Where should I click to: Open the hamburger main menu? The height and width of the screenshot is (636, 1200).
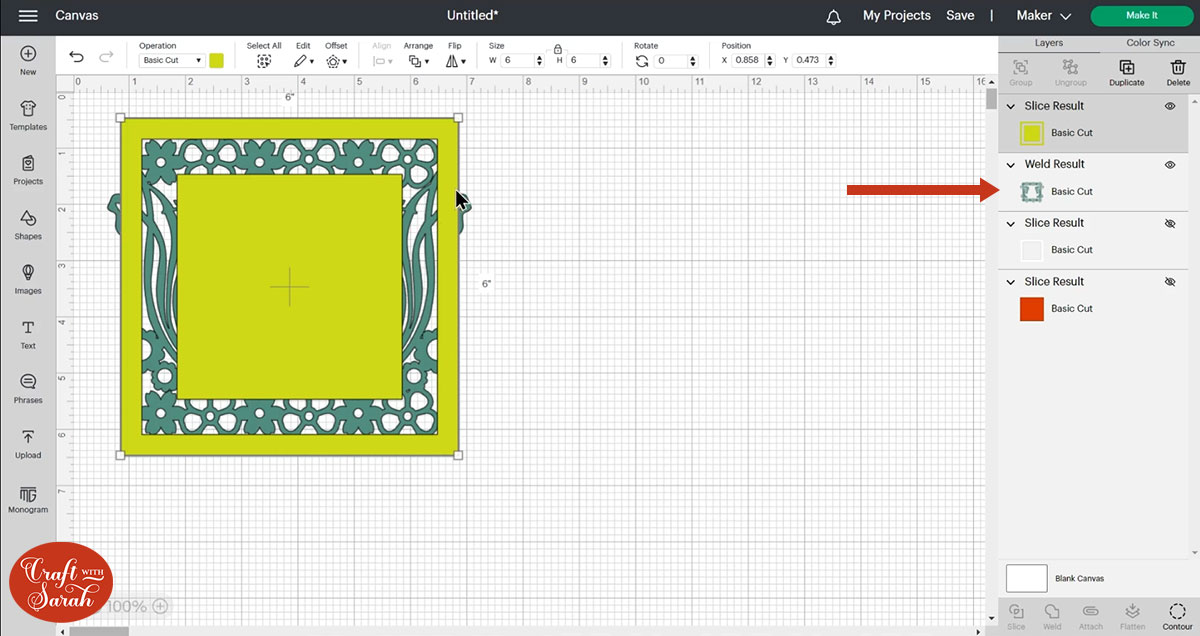pos(28,16)
